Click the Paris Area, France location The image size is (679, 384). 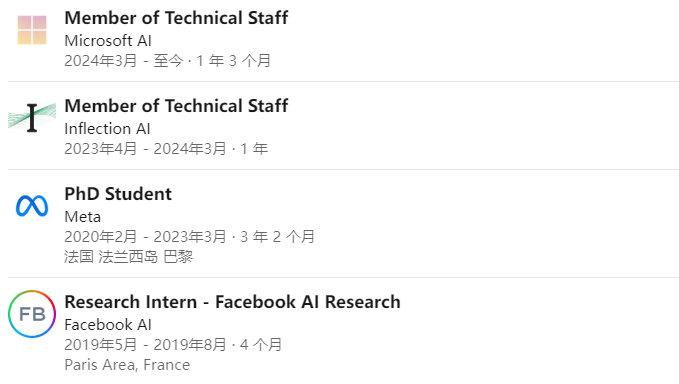click(127, 365)
